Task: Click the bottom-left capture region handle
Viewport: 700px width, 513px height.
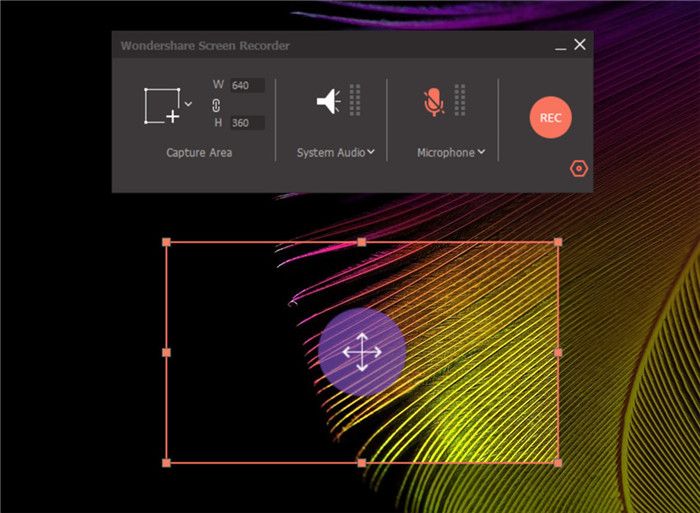Action: pos(167,463)
